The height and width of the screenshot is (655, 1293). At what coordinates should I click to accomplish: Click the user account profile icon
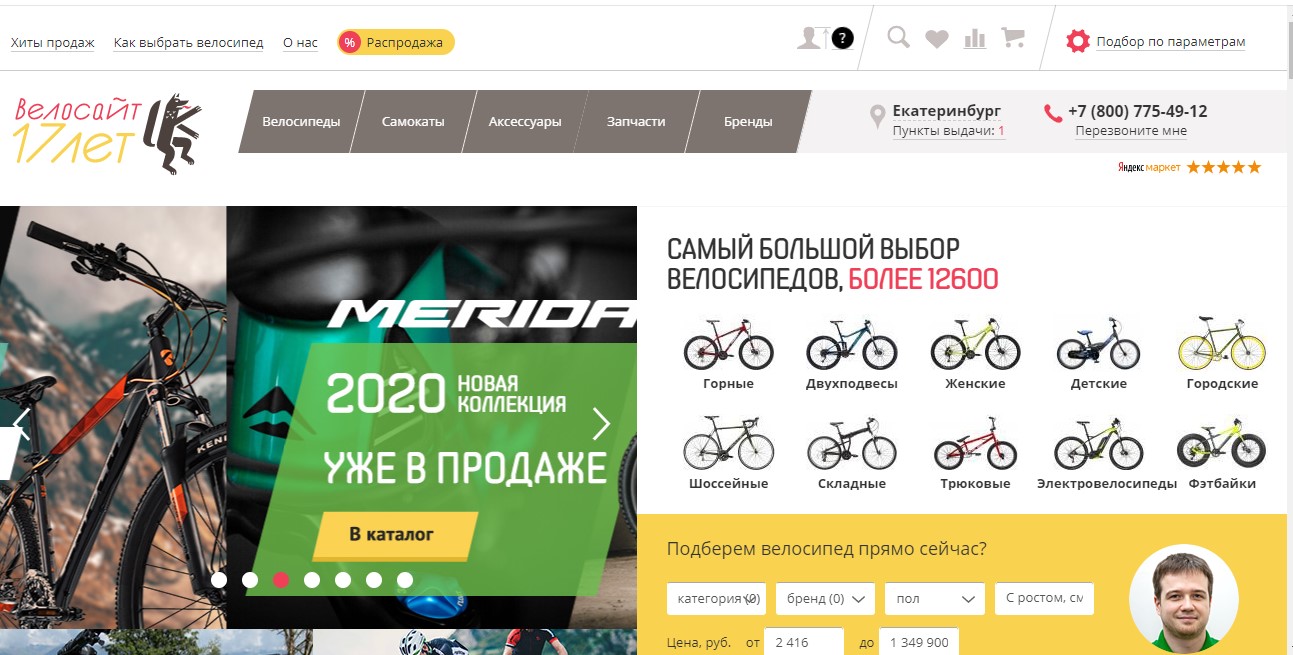point(809,38)
